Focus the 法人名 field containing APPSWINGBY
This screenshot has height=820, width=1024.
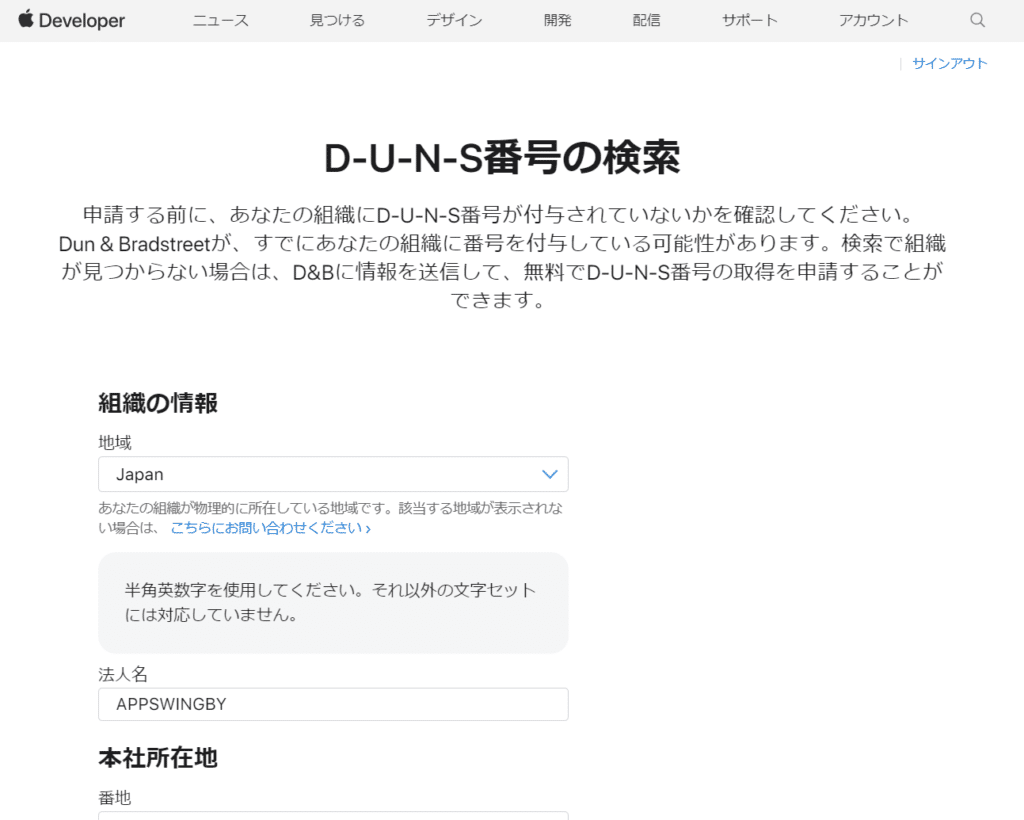pyautogui.click(x=333, y=704)
